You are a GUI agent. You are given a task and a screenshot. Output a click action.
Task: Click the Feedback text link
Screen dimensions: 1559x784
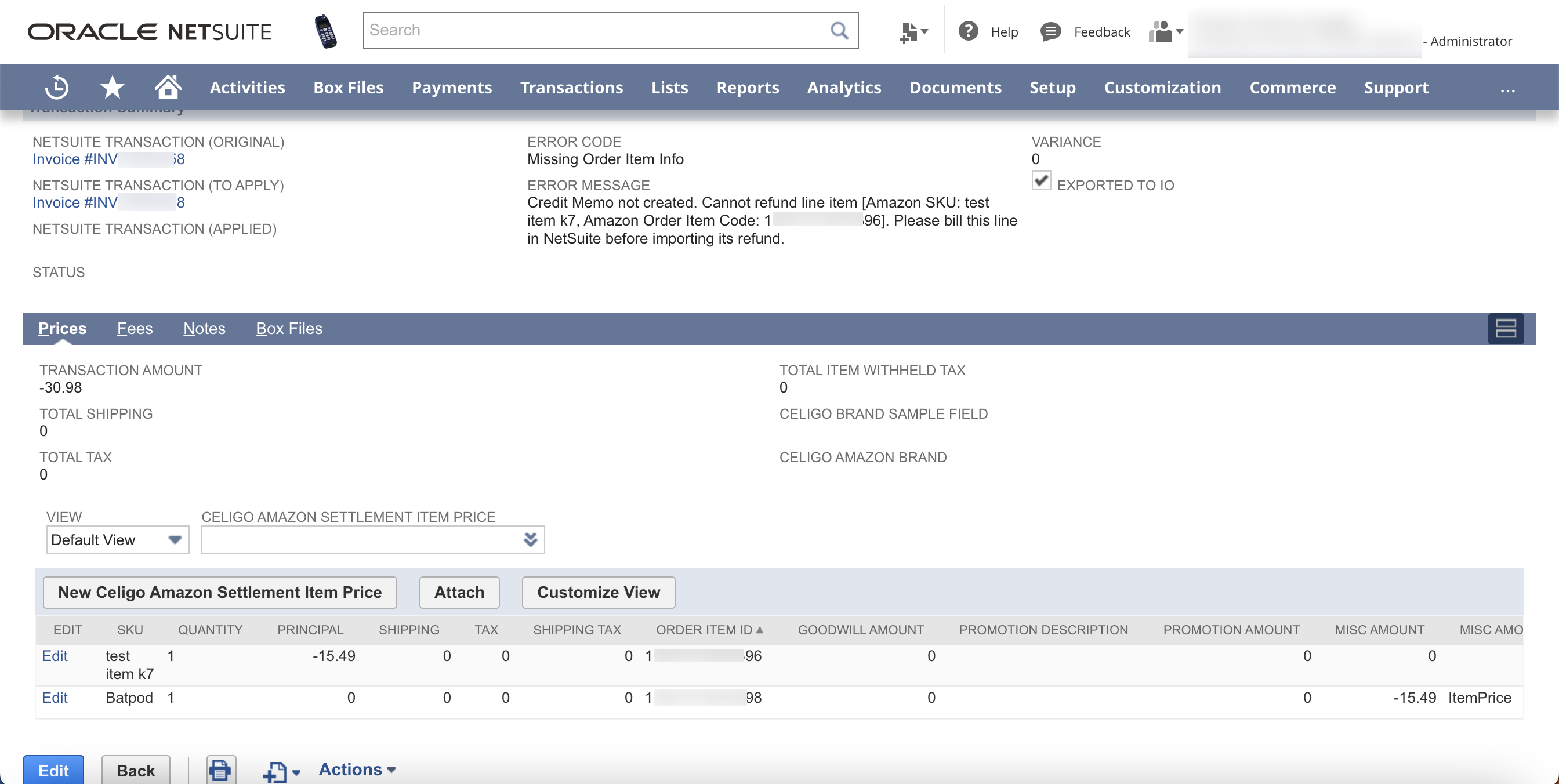(x=1101, y=32)
